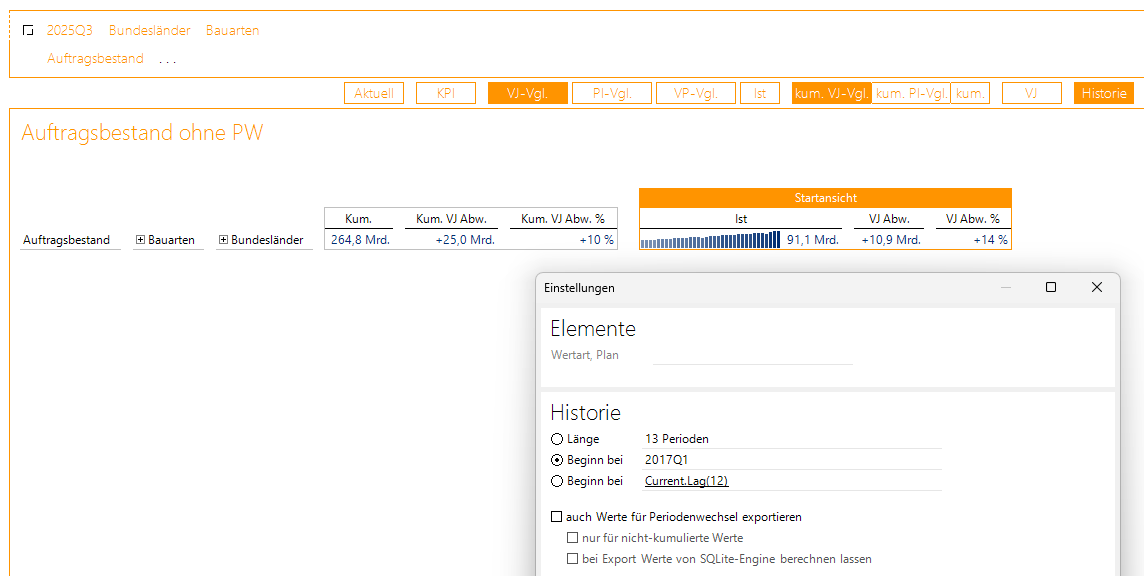Click the small square icon beside 2025Q3
This screenshot has width=1144, height=576.
tap(28, 31)
